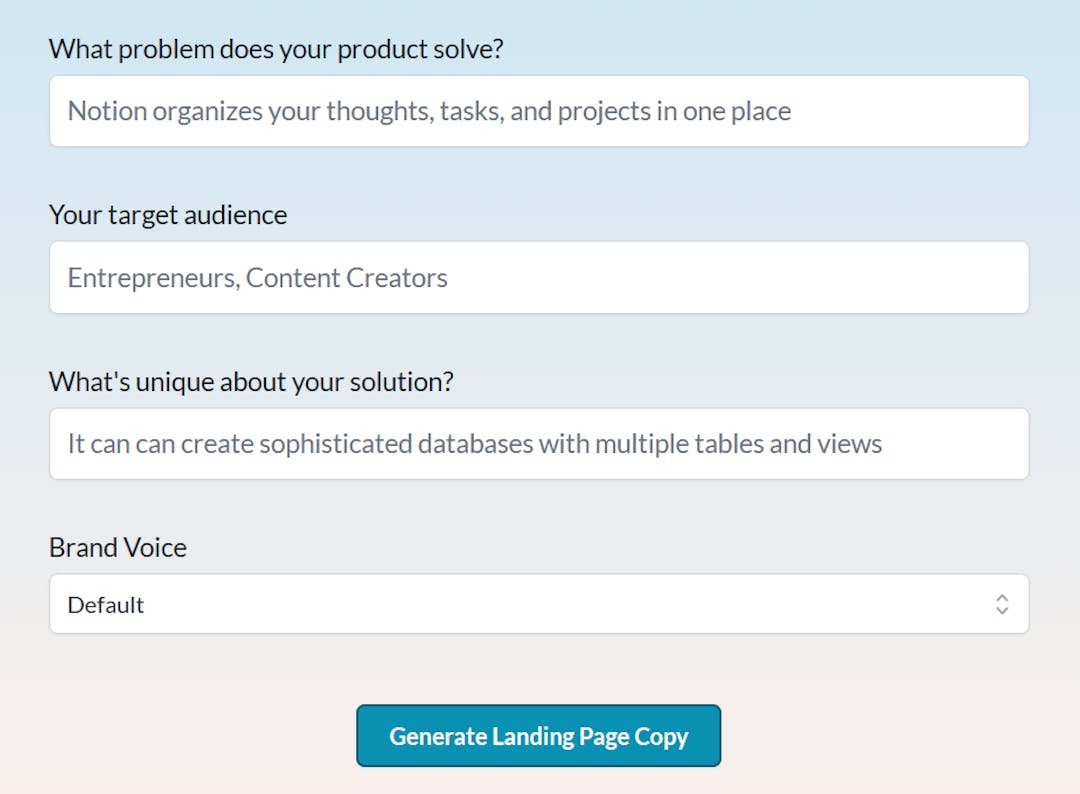Click Generate Landing Page Copy
Viewport: 1080px width, 794px height.
[x=538, y=736]
